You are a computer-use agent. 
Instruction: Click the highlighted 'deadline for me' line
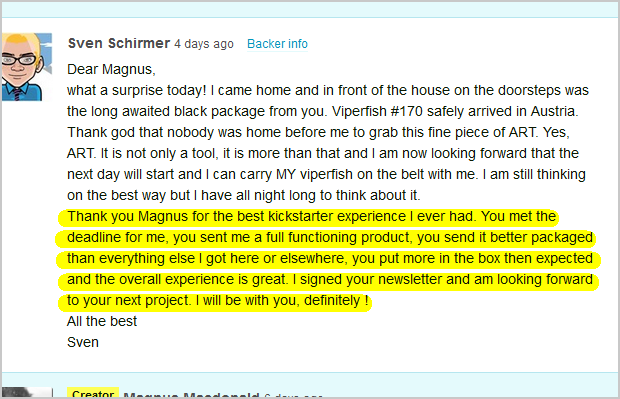tap(330, 237)
